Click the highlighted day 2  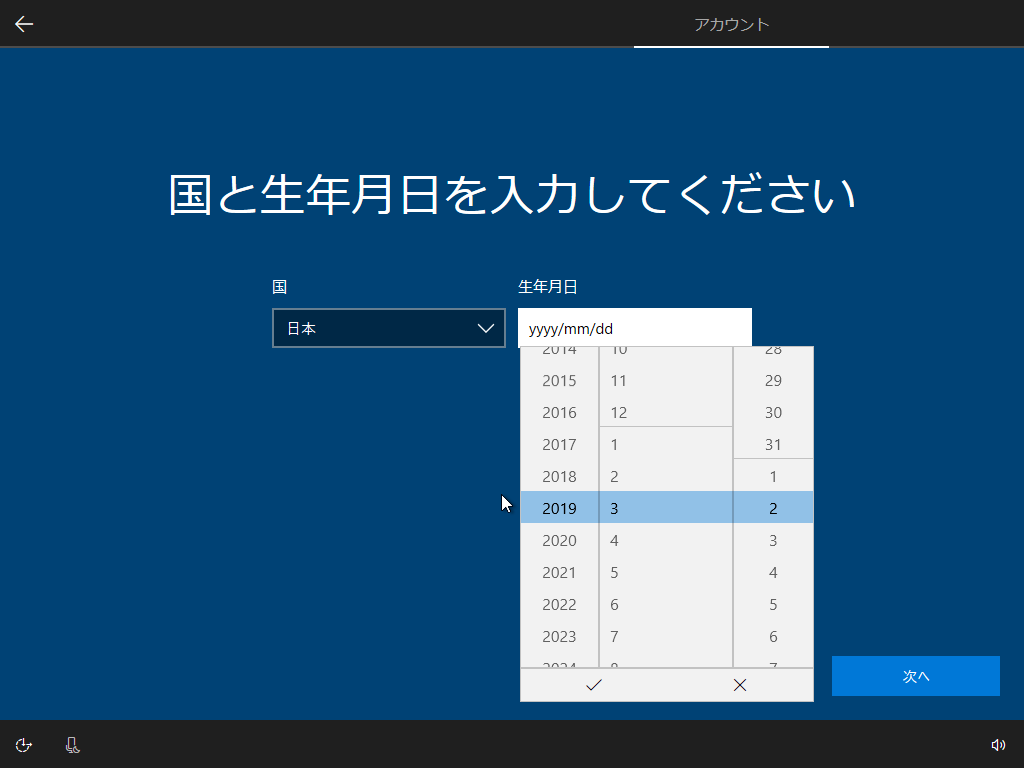click(773, 508)
